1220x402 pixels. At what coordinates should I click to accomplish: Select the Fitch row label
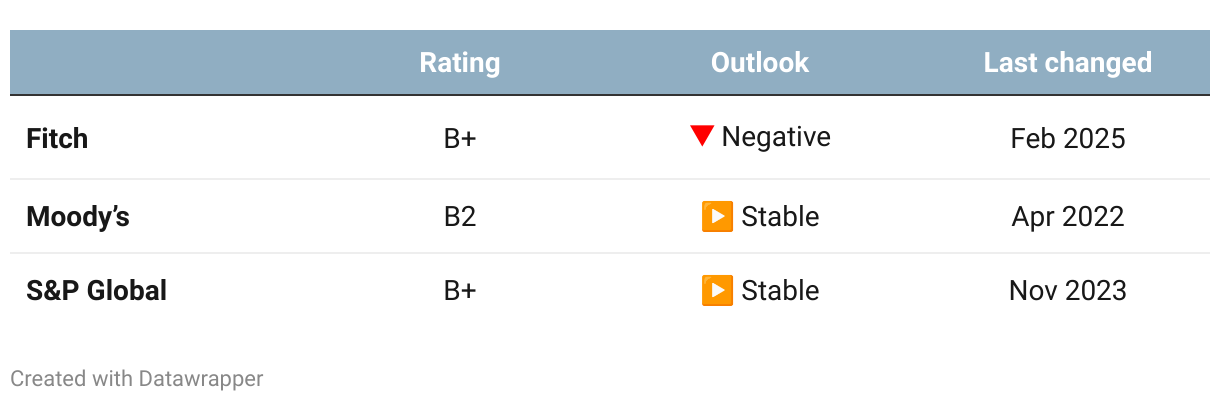[57, 138]
